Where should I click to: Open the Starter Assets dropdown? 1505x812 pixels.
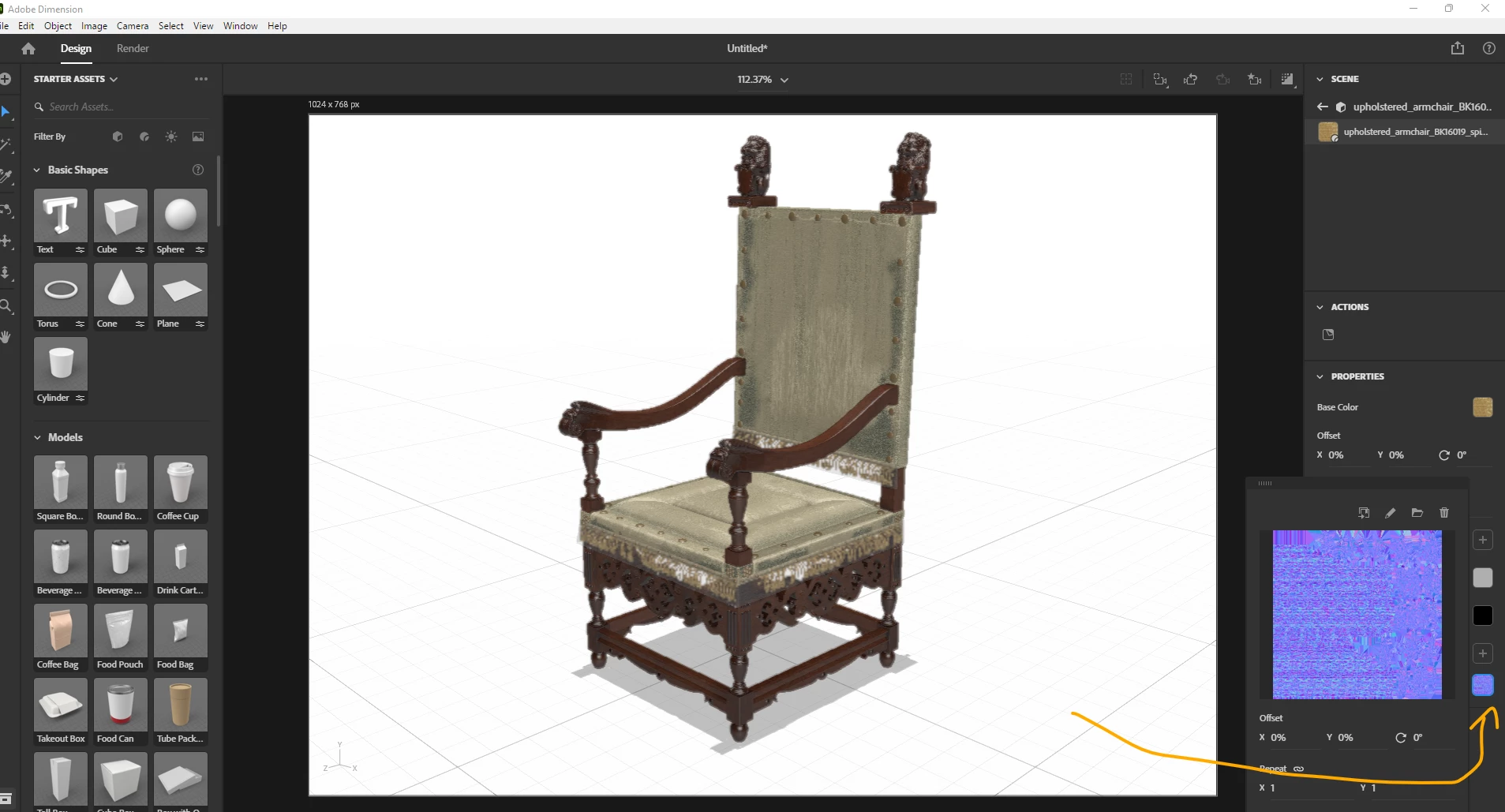tap(76, 79)
